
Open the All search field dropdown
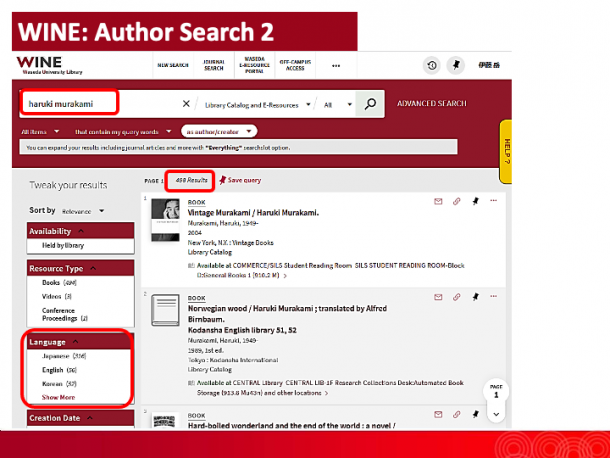click(338, 105)
